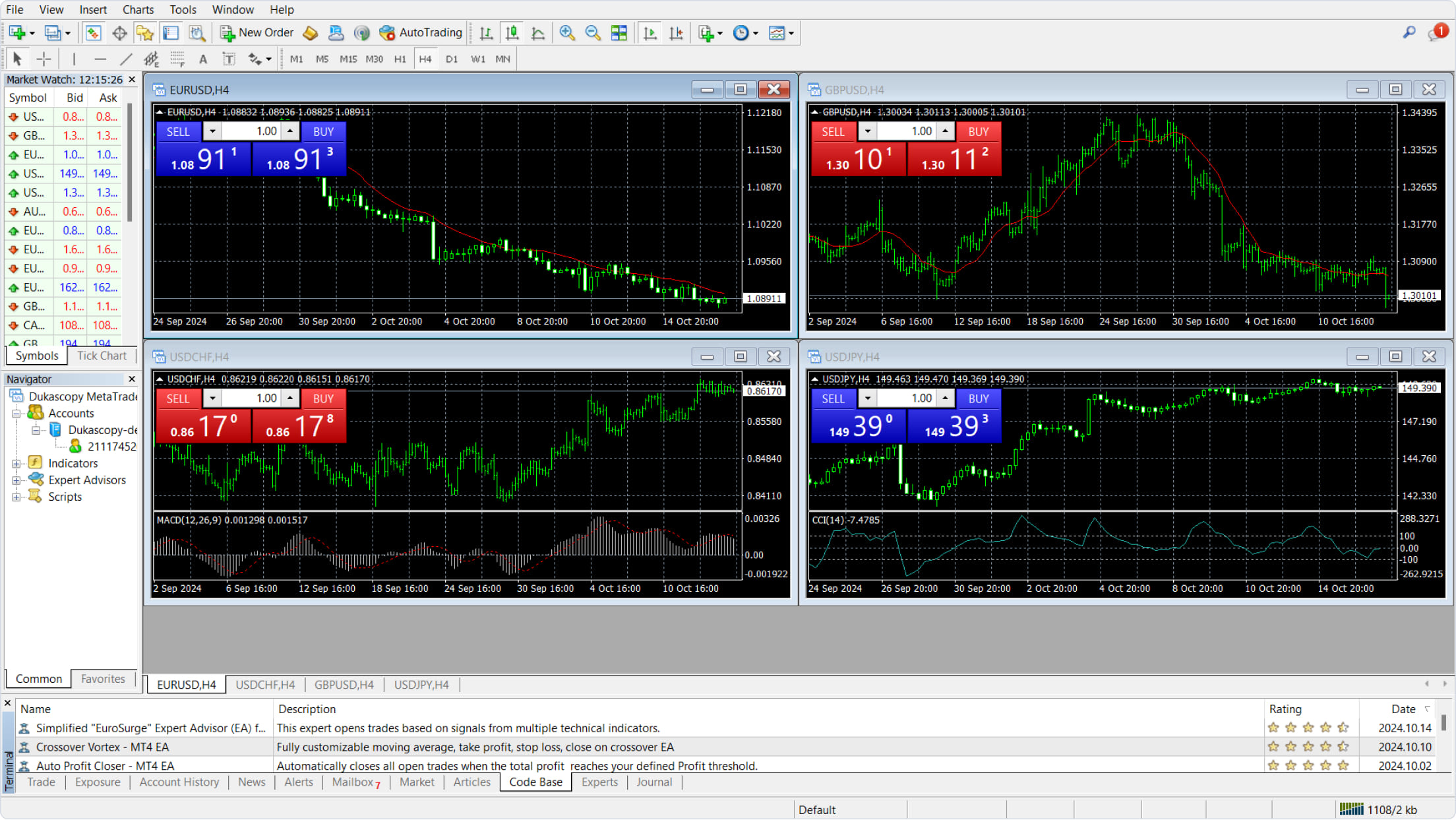Click BUY on the USDJPY chart
The width and height of the screenshot is (1456, 820).
(x=979, y=398)
